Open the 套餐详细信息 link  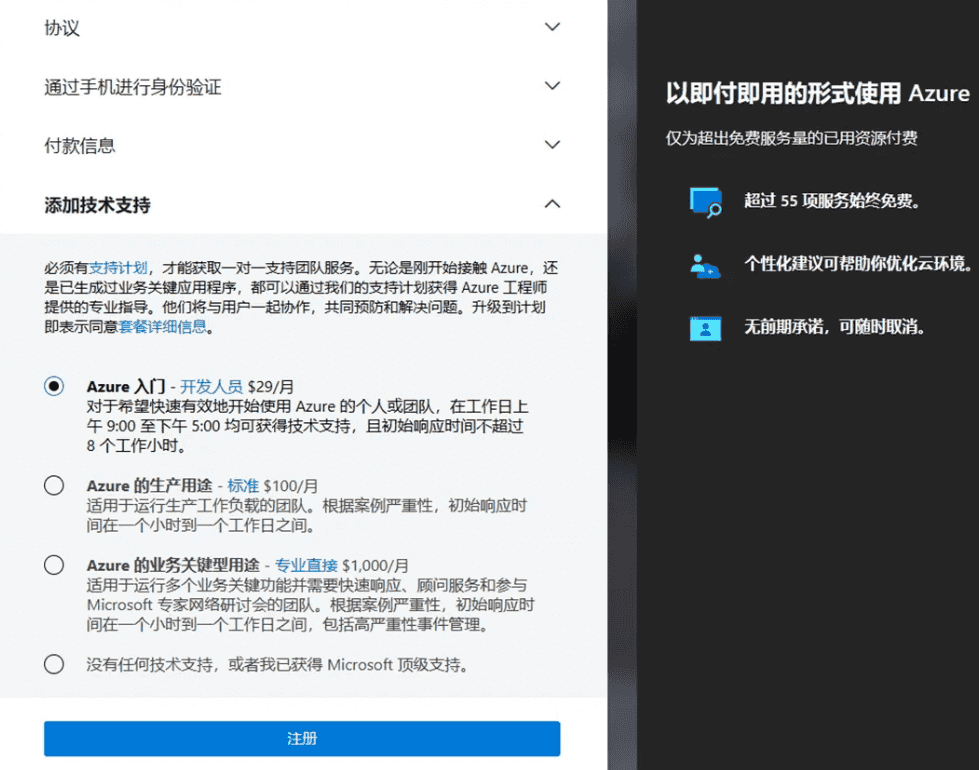[x=162, y=327]
